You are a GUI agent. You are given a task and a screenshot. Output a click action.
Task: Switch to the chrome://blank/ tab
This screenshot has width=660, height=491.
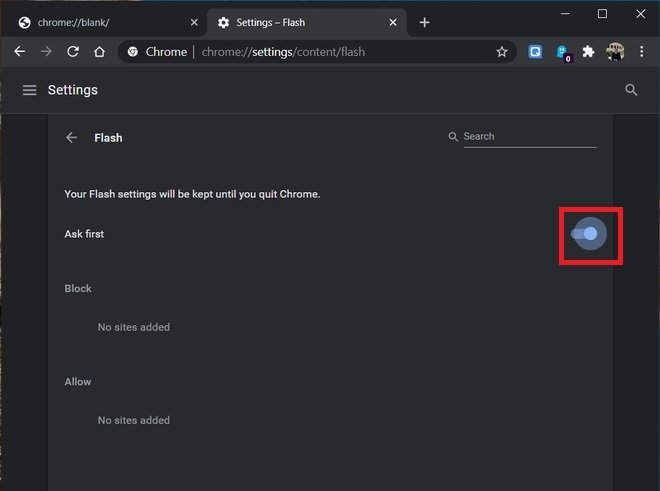[x=103, y=22]
